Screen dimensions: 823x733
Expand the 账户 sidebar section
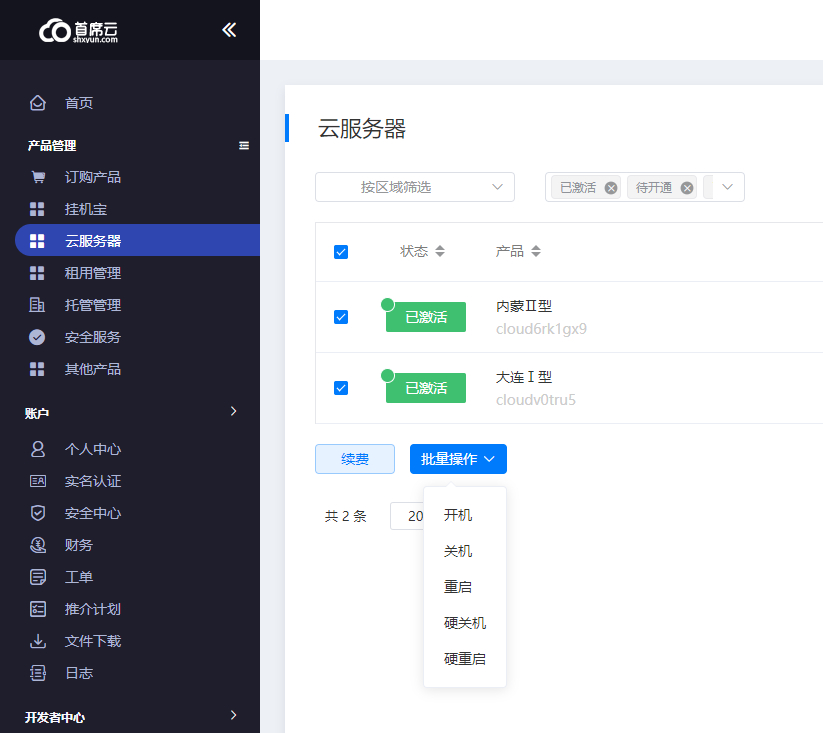(x=233, y=411)
